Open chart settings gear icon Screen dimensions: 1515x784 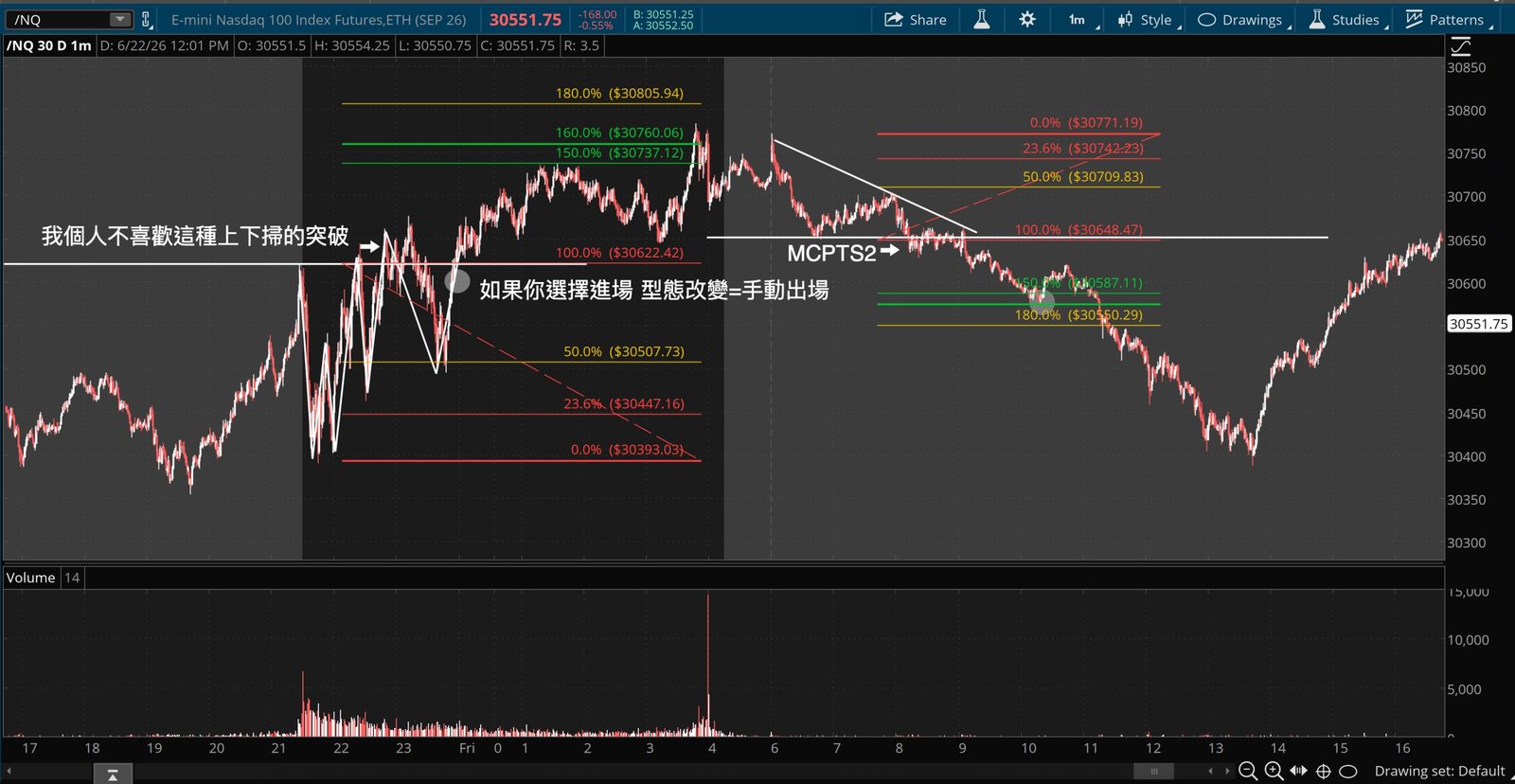click(x=1027, y=19)
